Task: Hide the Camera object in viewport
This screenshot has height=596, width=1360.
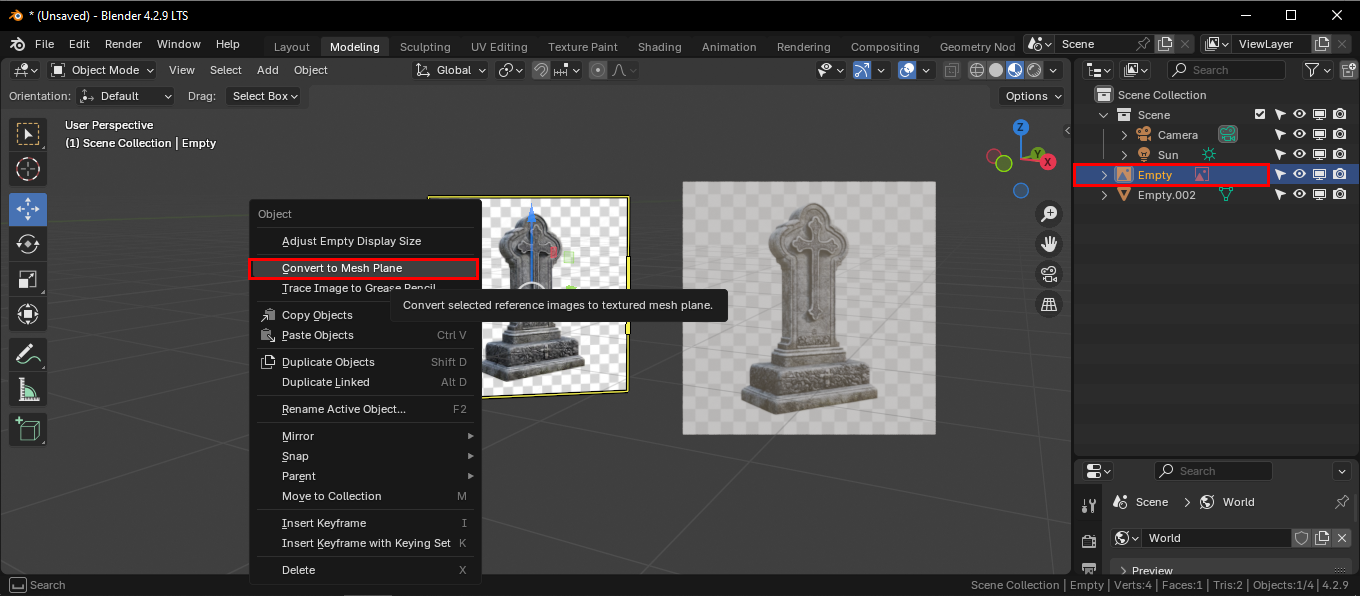Action: click(x=1300, y=135)
